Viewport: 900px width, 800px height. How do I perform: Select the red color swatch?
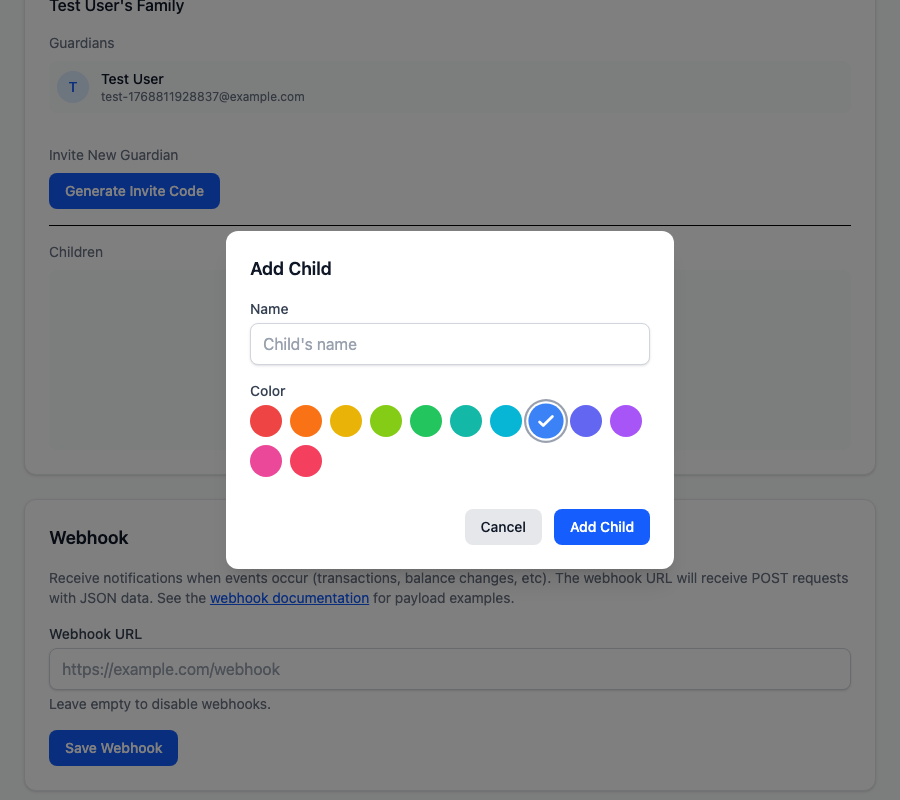(x=266, y=421)
